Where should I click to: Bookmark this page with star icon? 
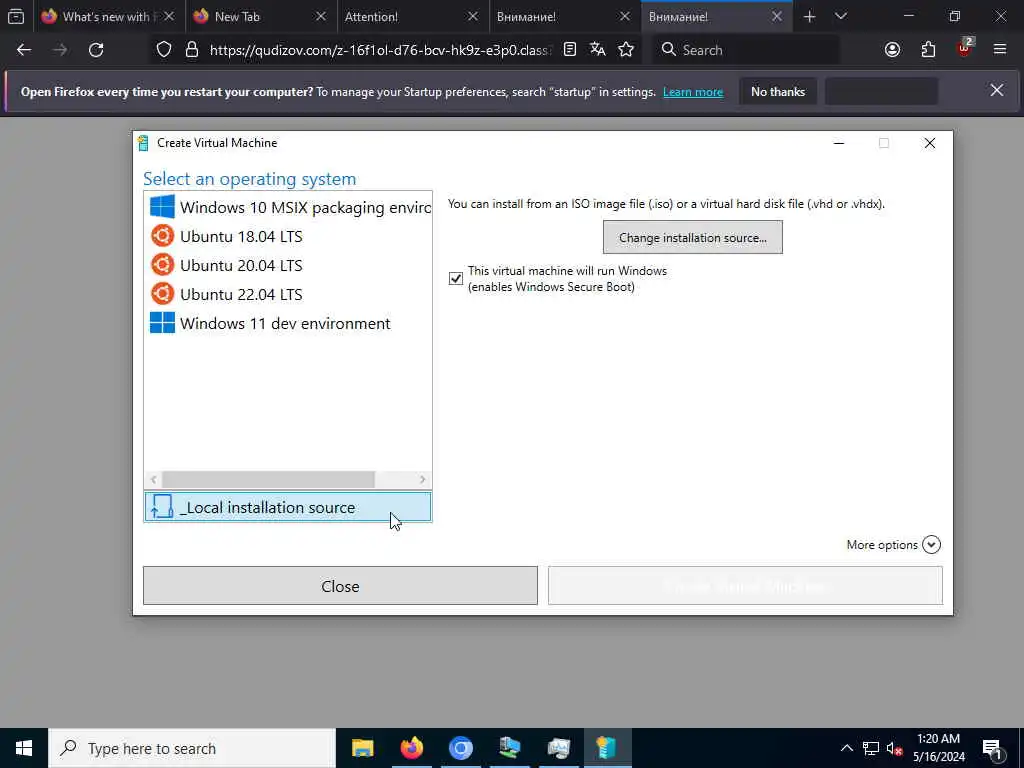626,50
